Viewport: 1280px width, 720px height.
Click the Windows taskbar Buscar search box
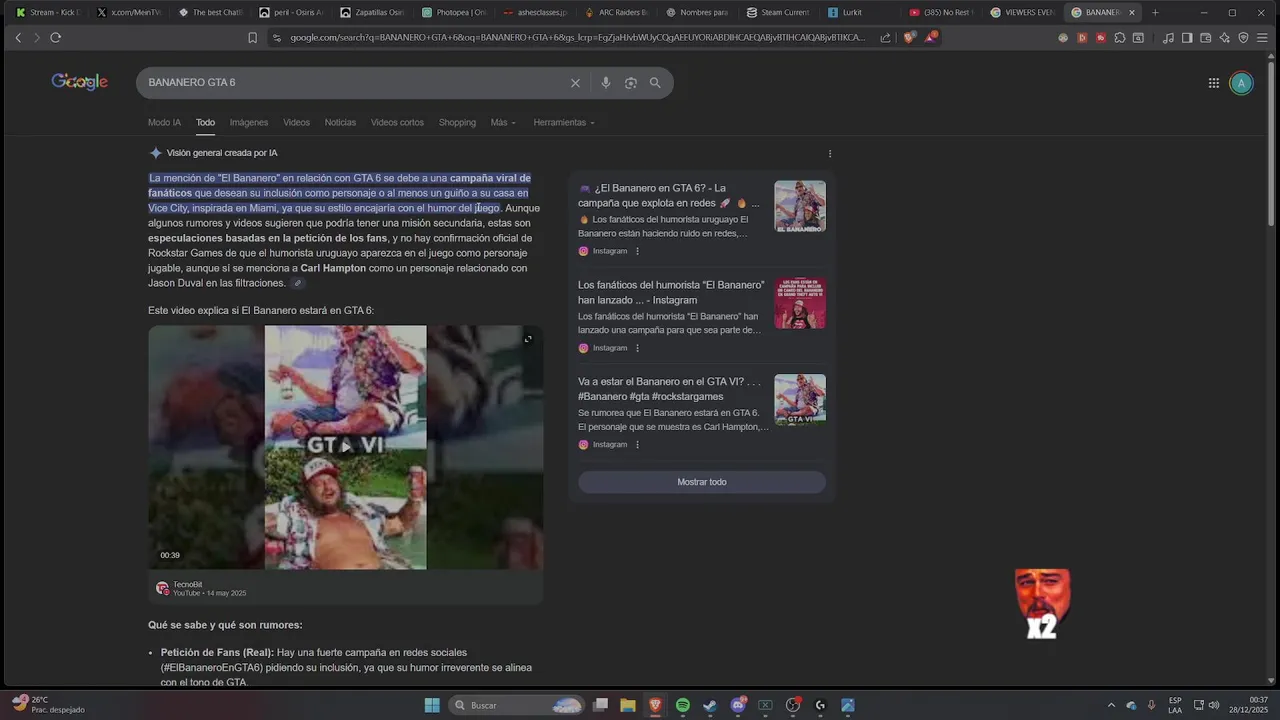516,705
